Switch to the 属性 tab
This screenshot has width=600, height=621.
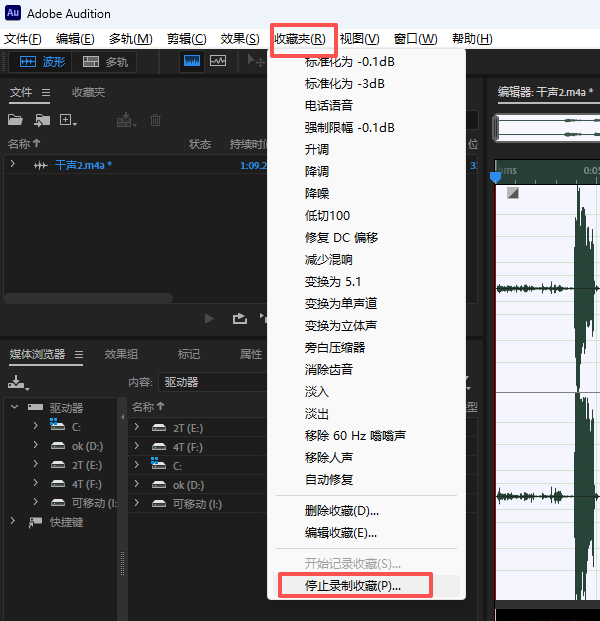pos(251,354)
